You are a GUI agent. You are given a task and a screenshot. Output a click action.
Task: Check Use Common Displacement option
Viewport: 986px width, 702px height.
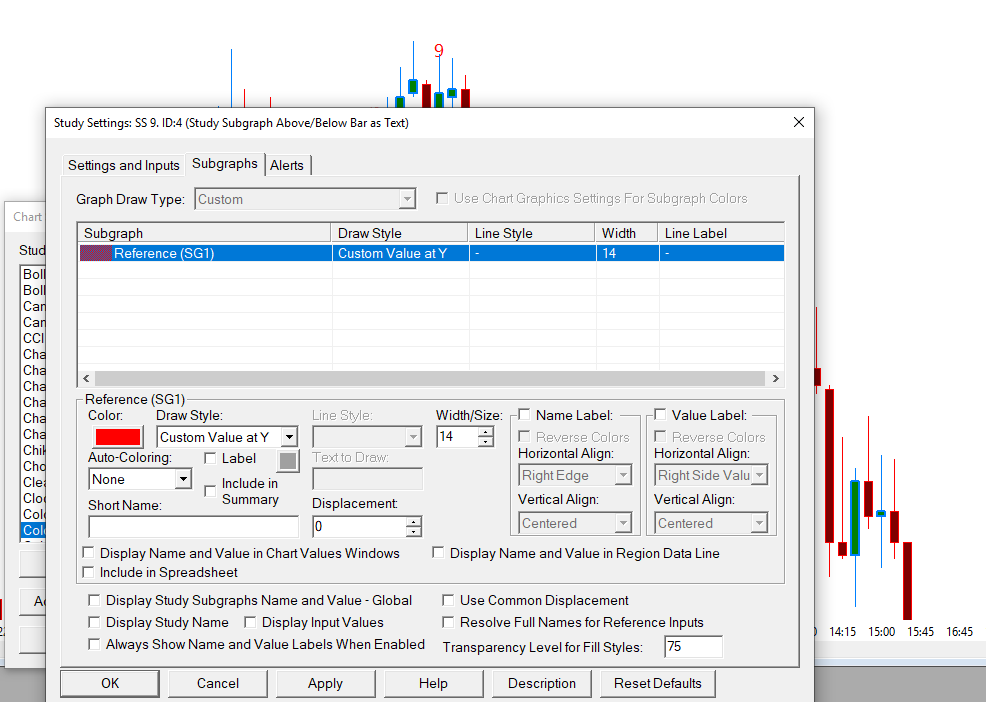(x=449, y=601)
